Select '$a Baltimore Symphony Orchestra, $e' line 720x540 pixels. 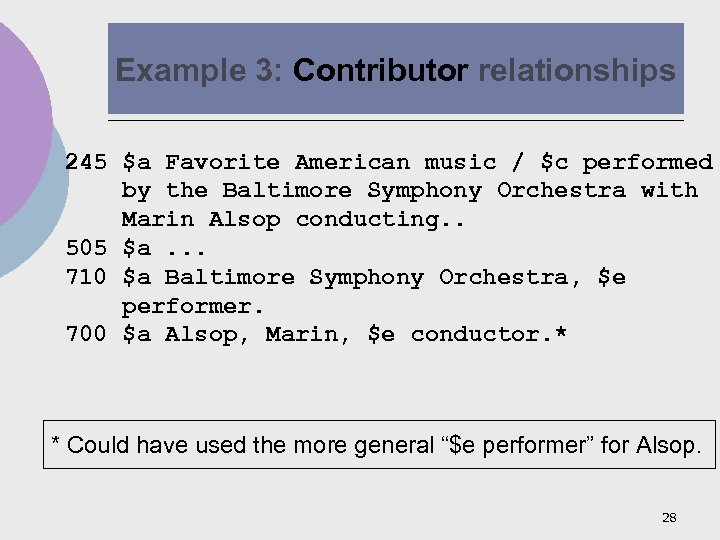(x=373, y=277)
